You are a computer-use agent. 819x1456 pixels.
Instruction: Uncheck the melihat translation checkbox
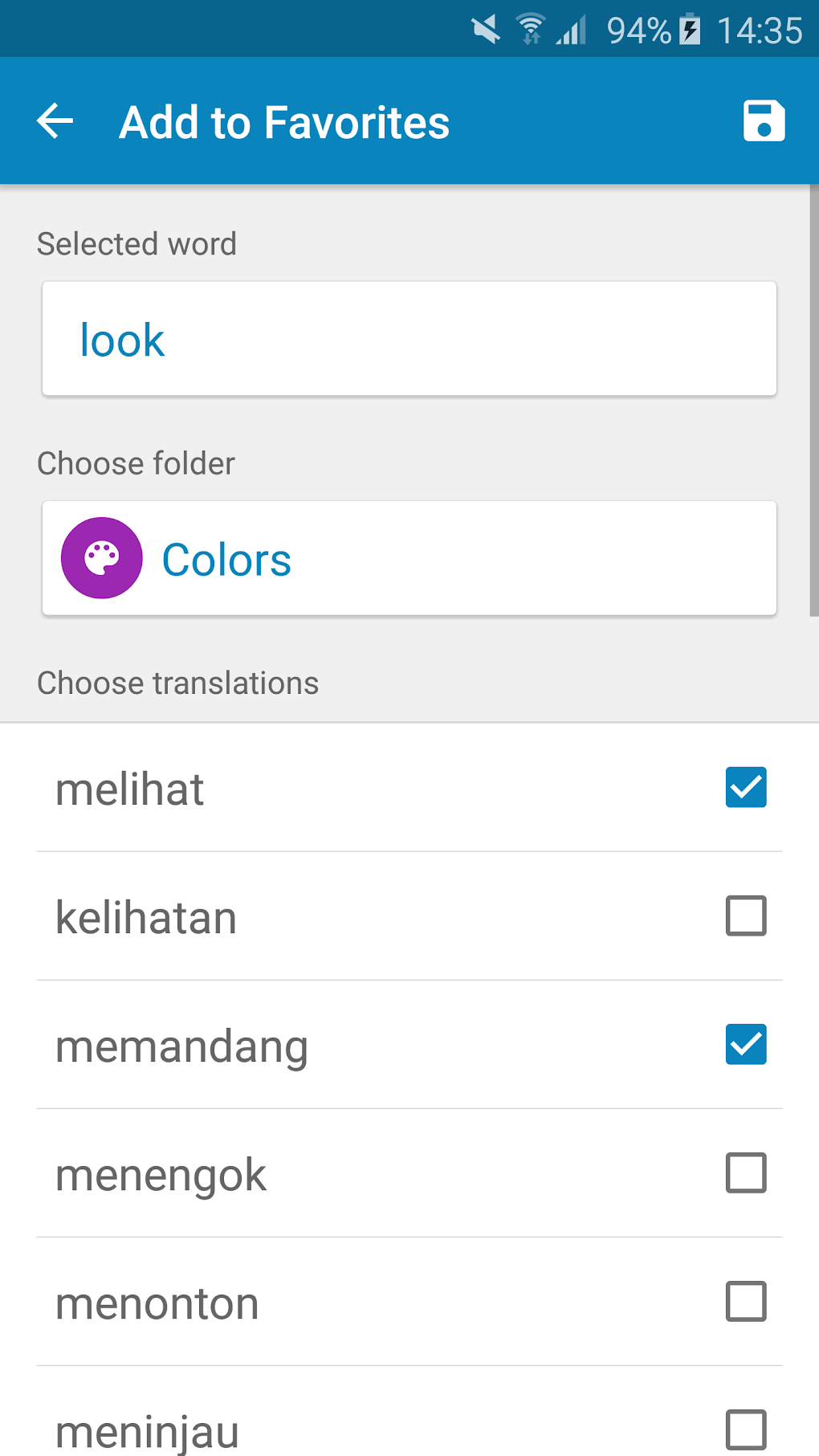tap(746, 787)
